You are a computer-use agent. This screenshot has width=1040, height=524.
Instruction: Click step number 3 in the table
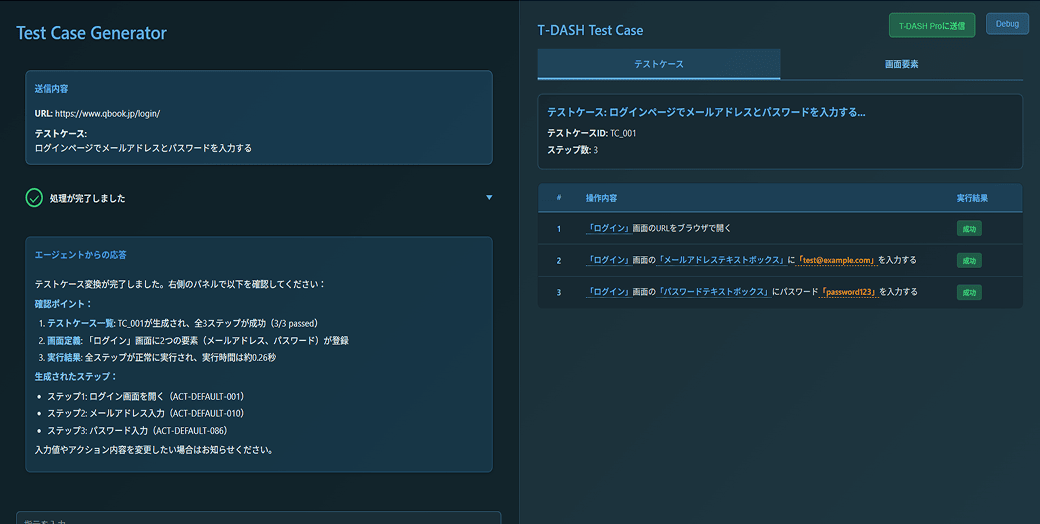[559, 293]
